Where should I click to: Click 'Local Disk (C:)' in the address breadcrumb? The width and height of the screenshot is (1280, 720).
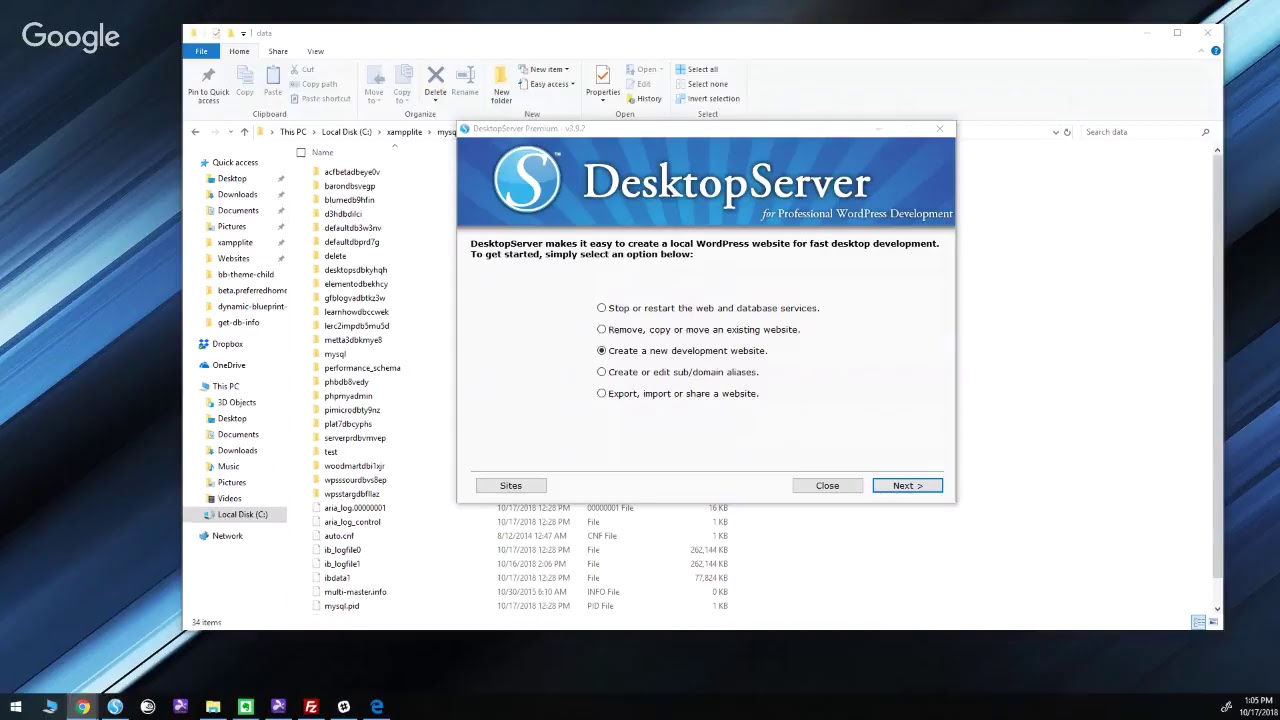tap(346, 132)
